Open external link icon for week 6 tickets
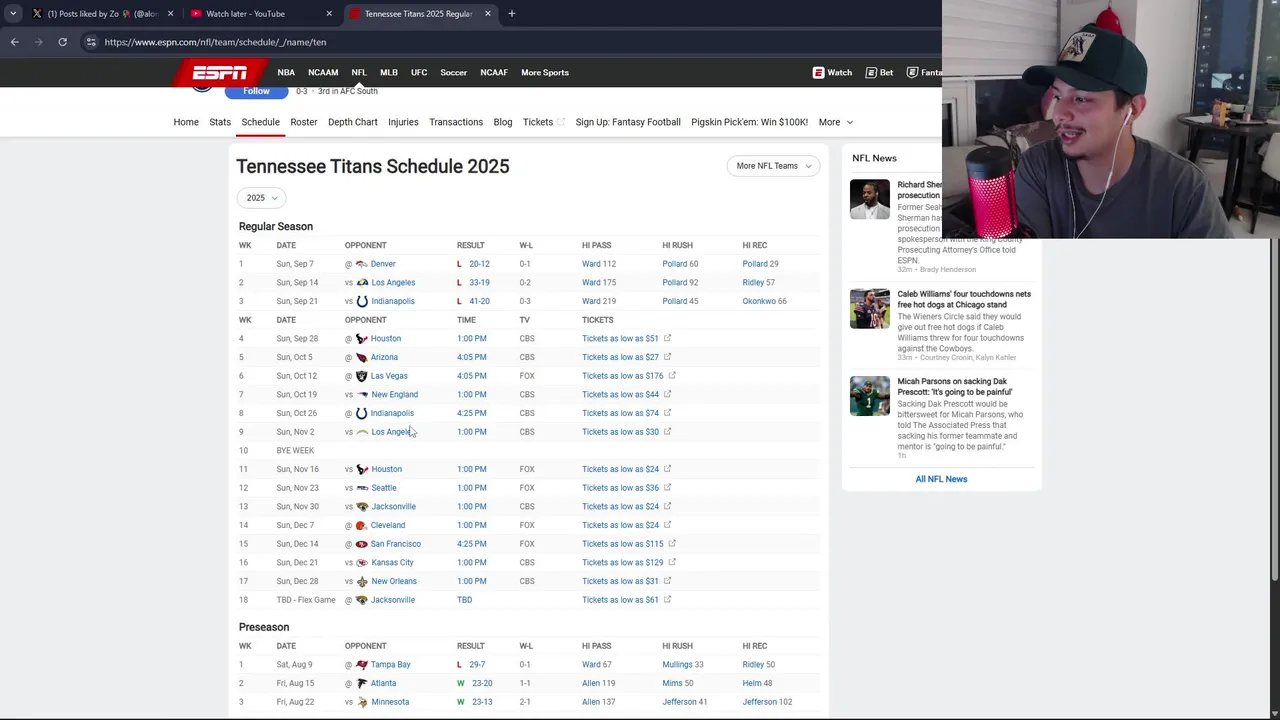 tap(672, 376)
